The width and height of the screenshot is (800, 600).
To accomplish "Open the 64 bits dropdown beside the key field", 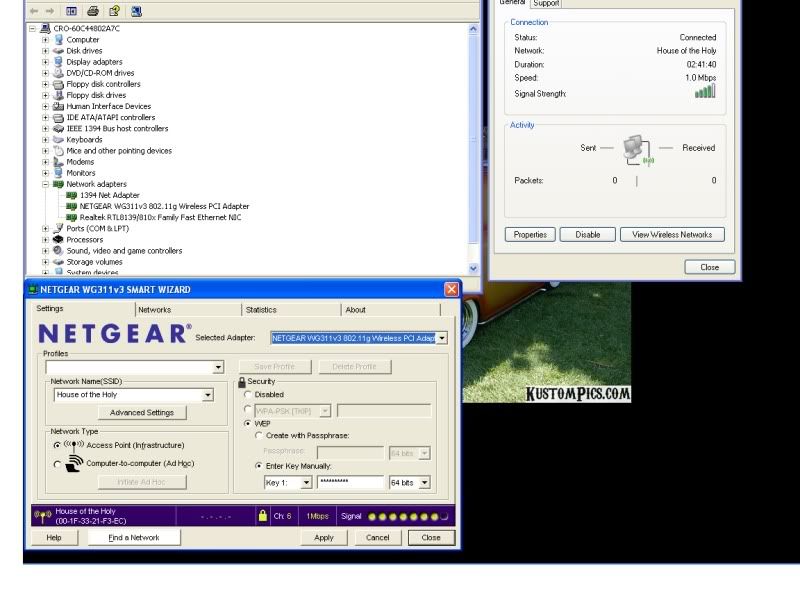I will (424, 483).
